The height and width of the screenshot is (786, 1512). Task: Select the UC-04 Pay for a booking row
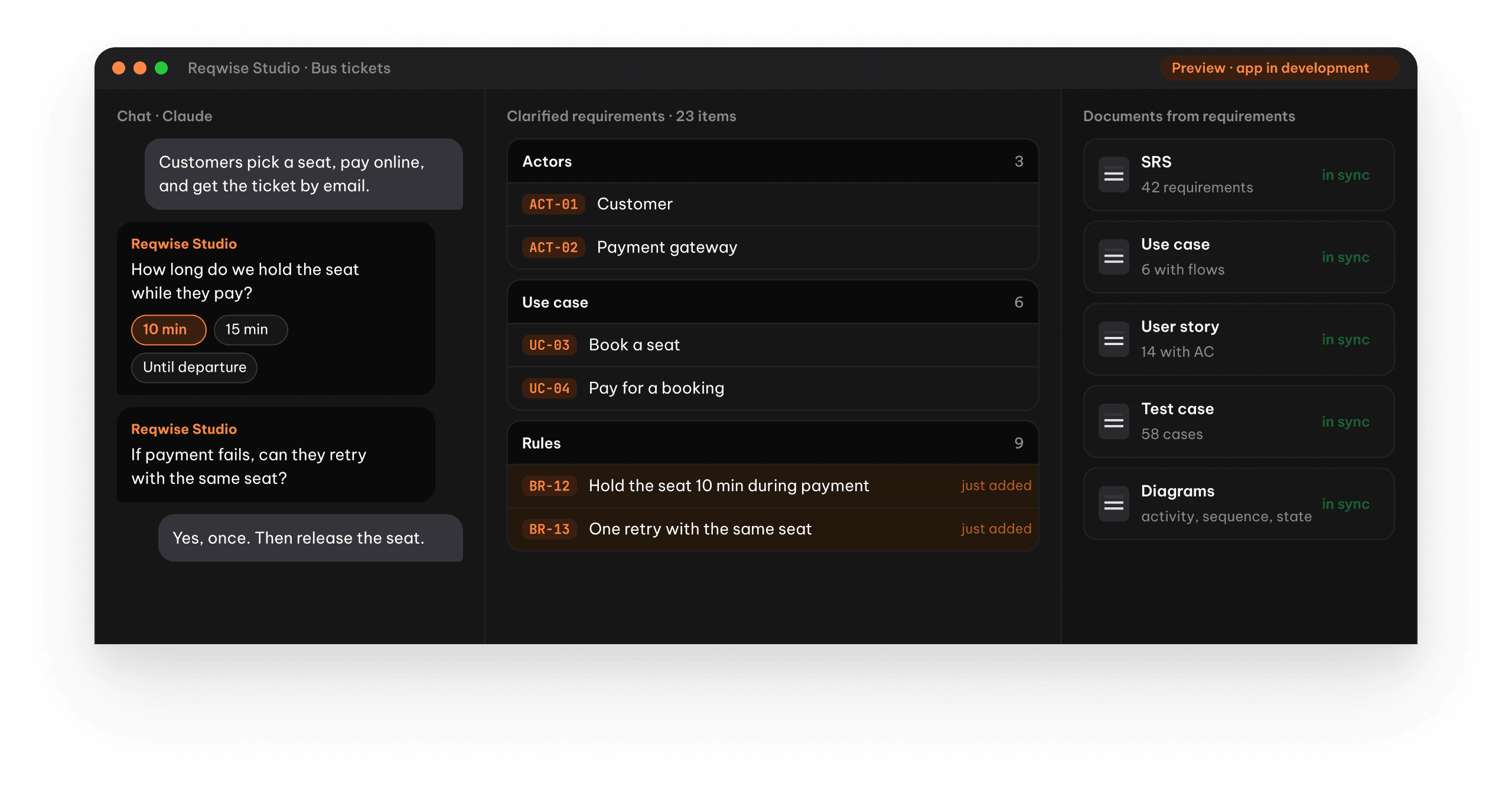(x=773, y=388)
